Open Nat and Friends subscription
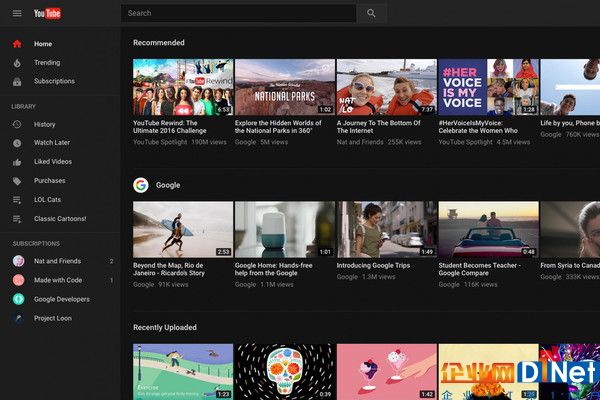600x400 pixels. [57, 261]
